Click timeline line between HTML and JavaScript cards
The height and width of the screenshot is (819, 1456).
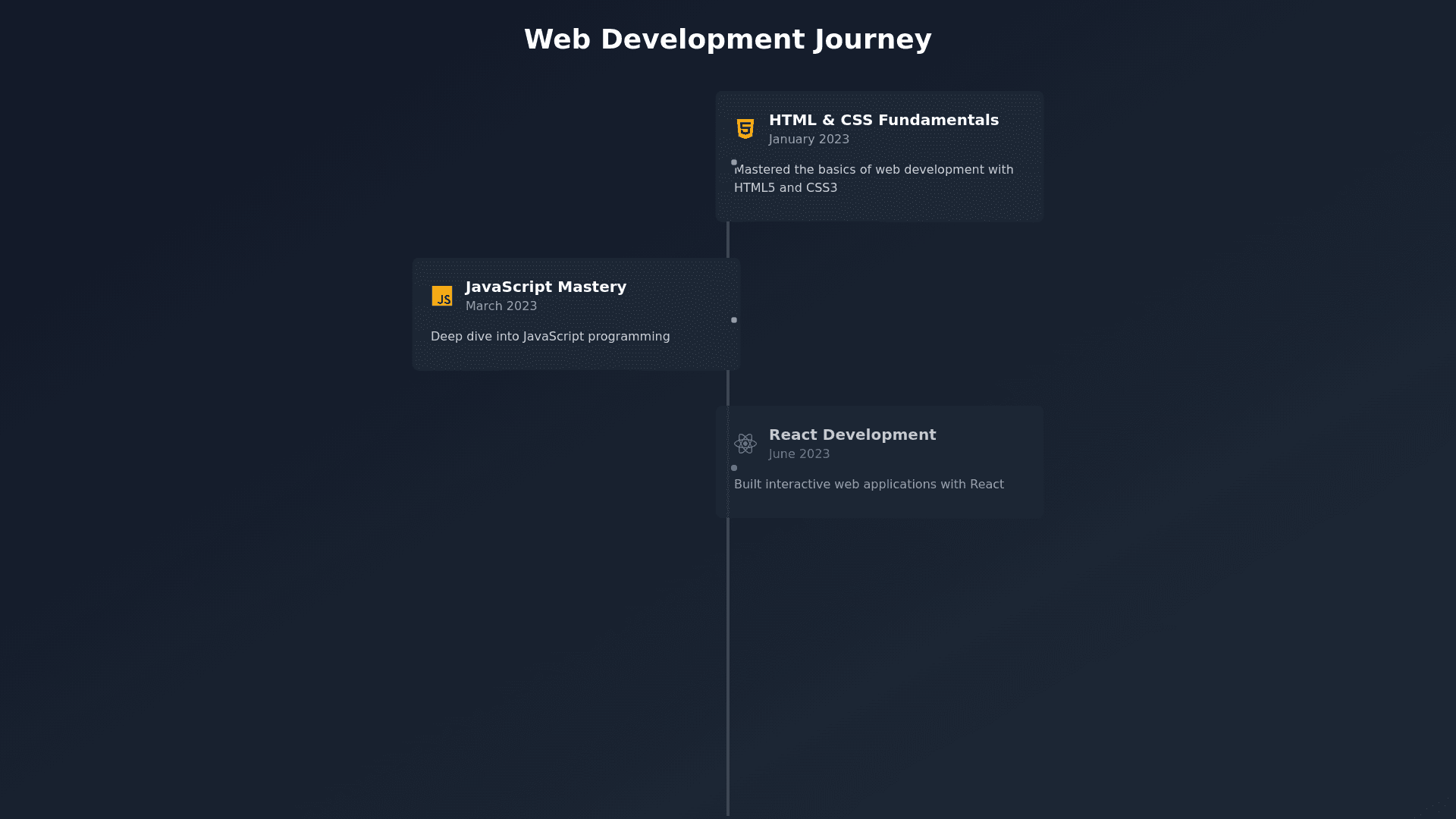(728, 240)
